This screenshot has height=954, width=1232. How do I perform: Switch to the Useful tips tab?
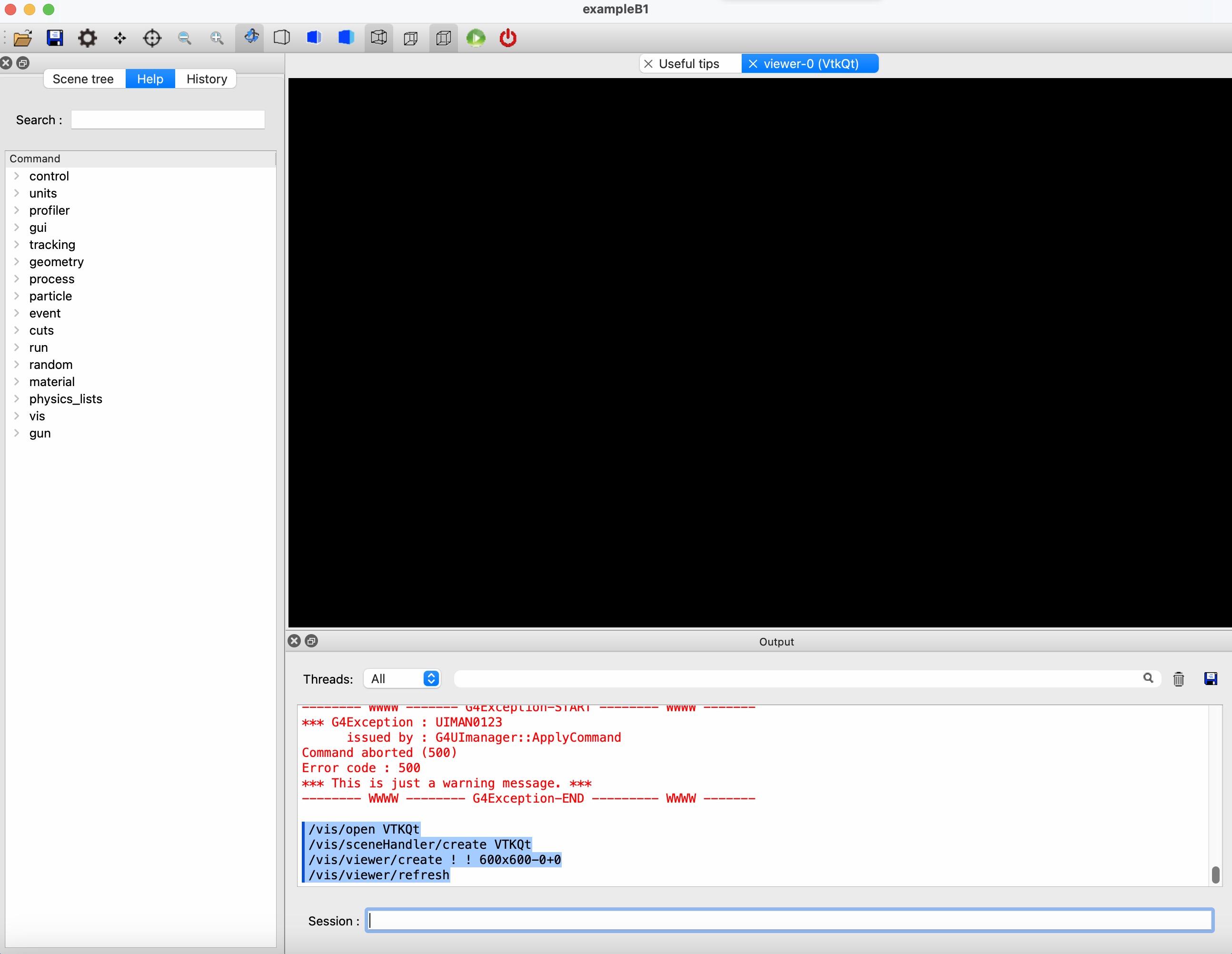point(689,64)
